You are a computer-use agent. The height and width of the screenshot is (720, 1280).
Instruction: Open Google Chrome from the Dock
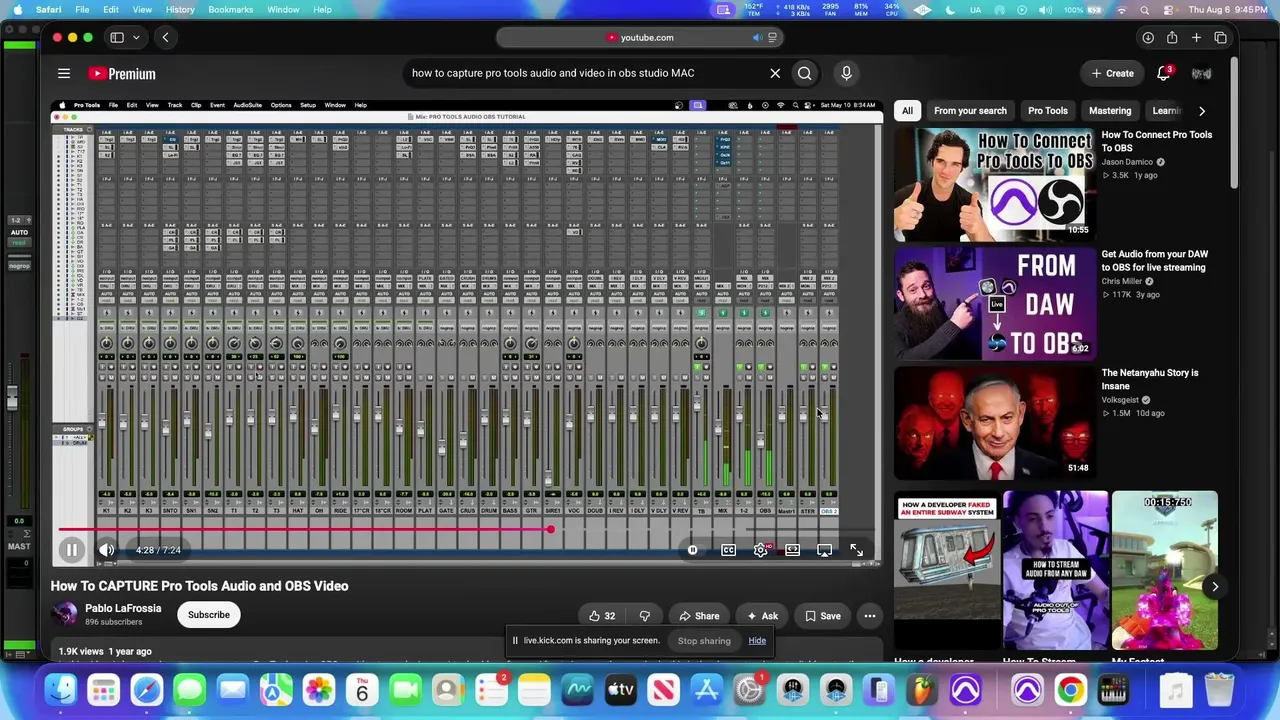coord(1070,690)
